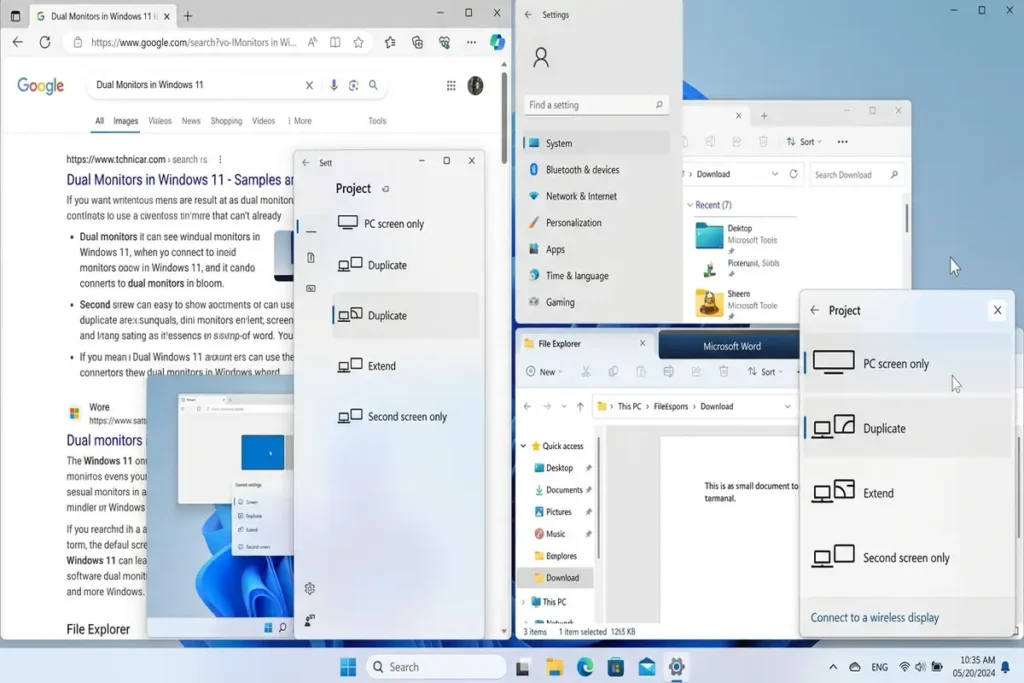Open Time & language settings
Image resolution: width=1024 pixels, height=683 pixels.
tap(598, 276)
